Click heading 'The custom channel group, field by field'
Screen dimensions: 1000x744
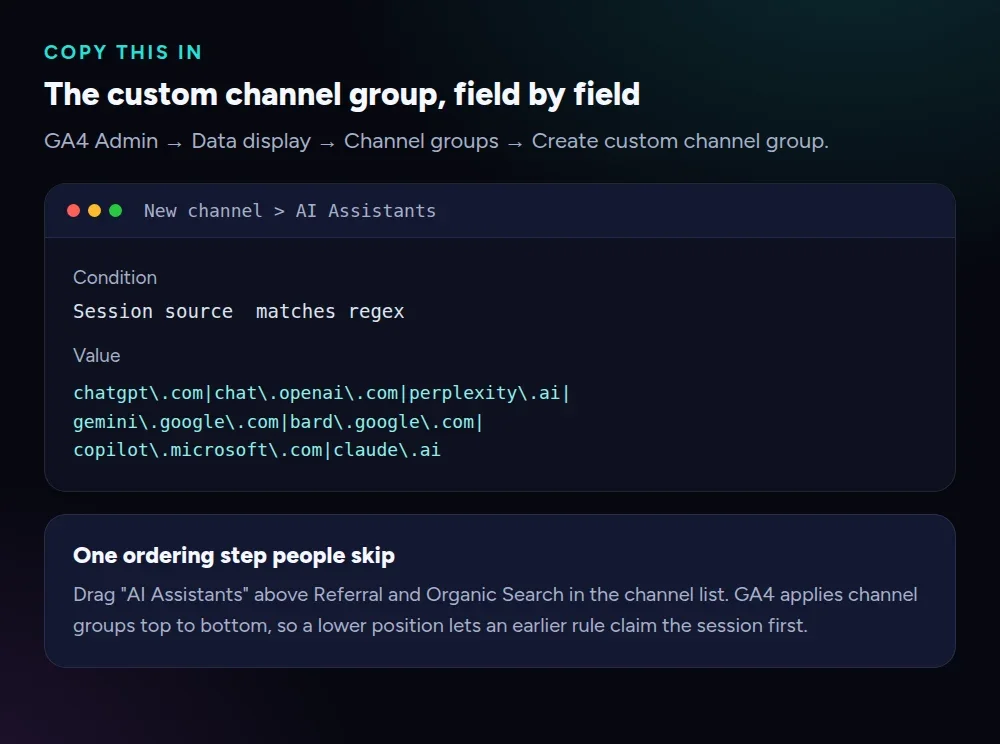(342, 94)
